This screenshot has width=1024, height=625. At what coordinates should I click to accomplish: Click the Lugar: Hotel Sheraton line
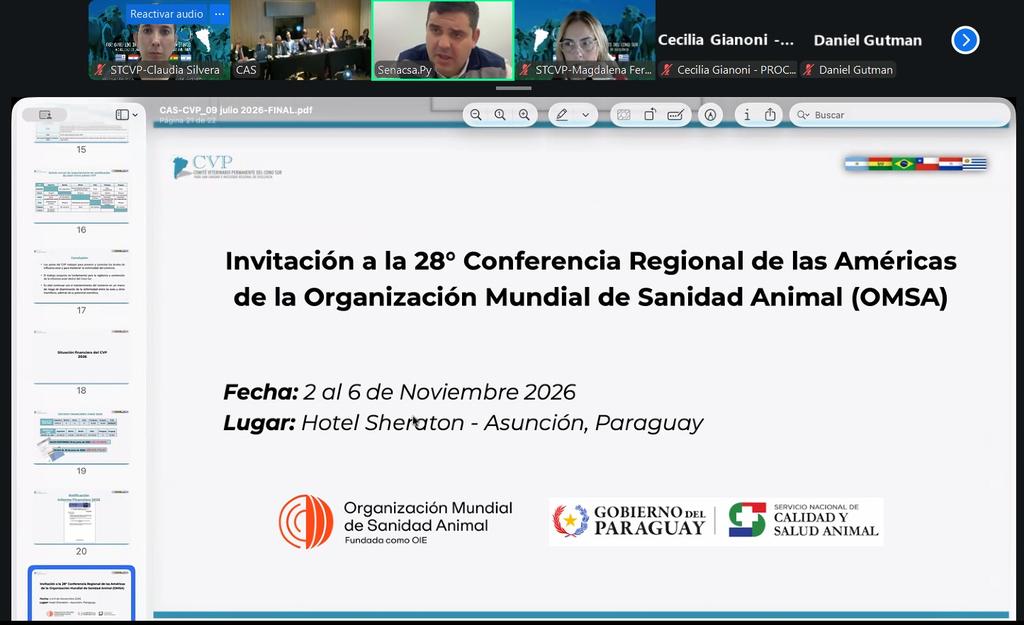[x=463, y=423]
